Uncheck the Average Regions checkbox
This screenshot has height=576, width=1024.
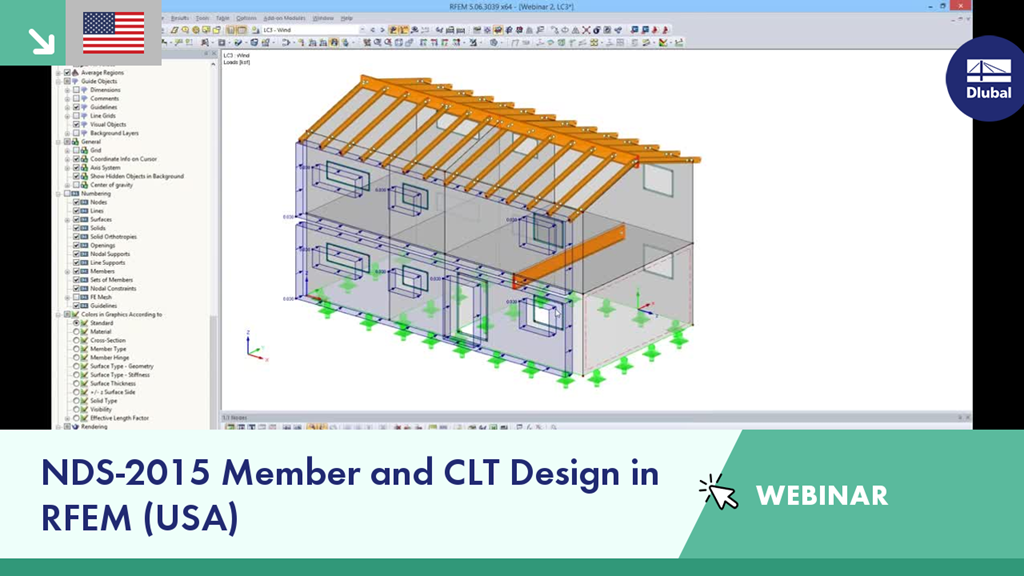tap(67, 72)
